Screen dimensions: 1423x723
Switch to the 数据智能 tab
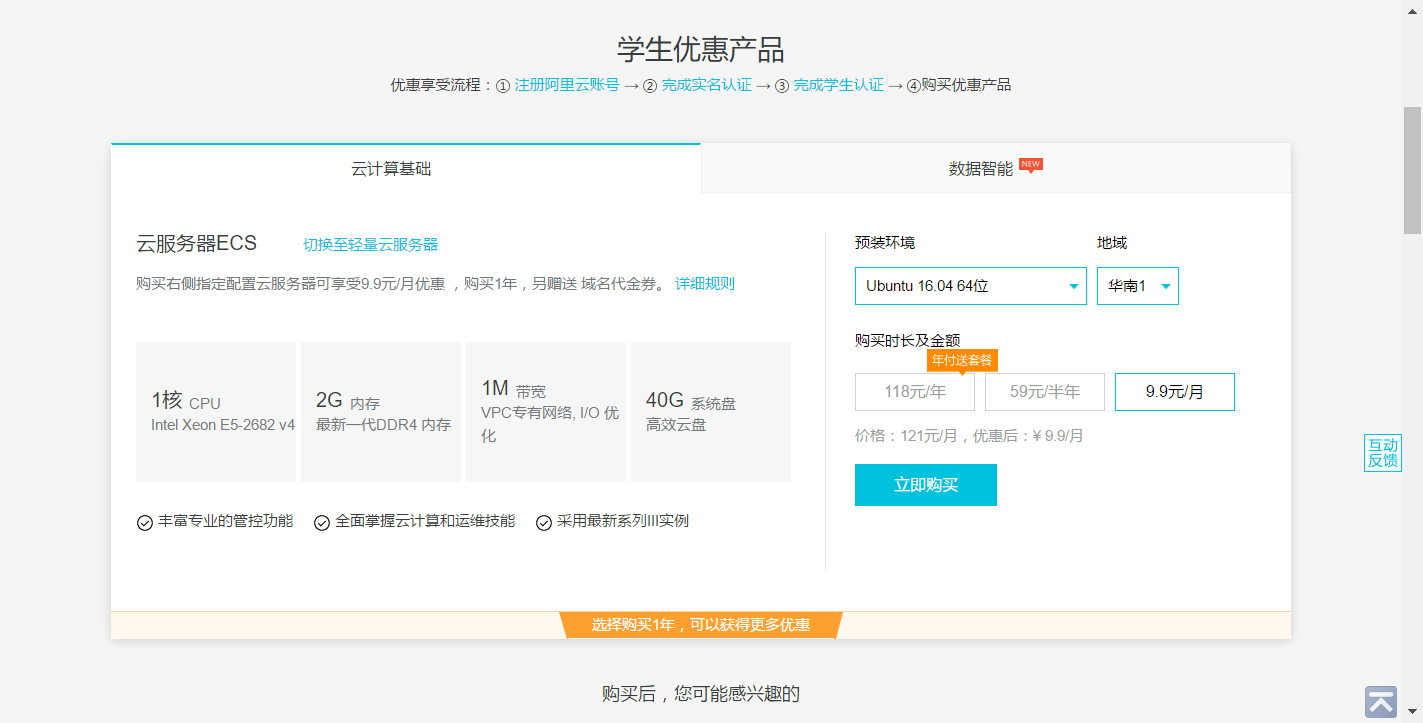(996, 168)
